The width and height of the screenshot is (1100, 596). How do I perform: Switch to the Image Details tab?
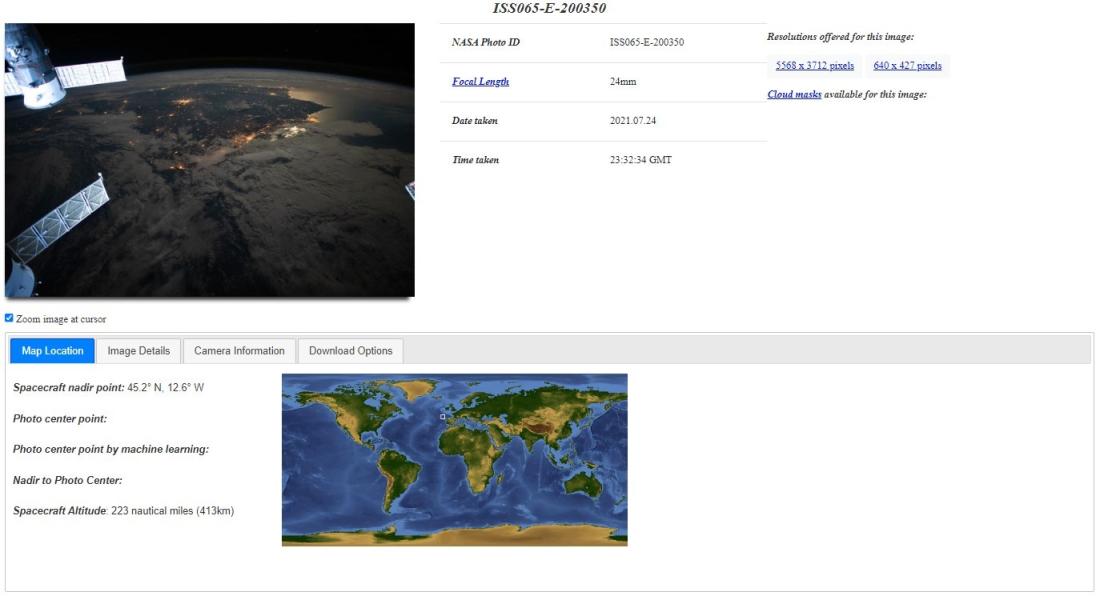[138, 351]
